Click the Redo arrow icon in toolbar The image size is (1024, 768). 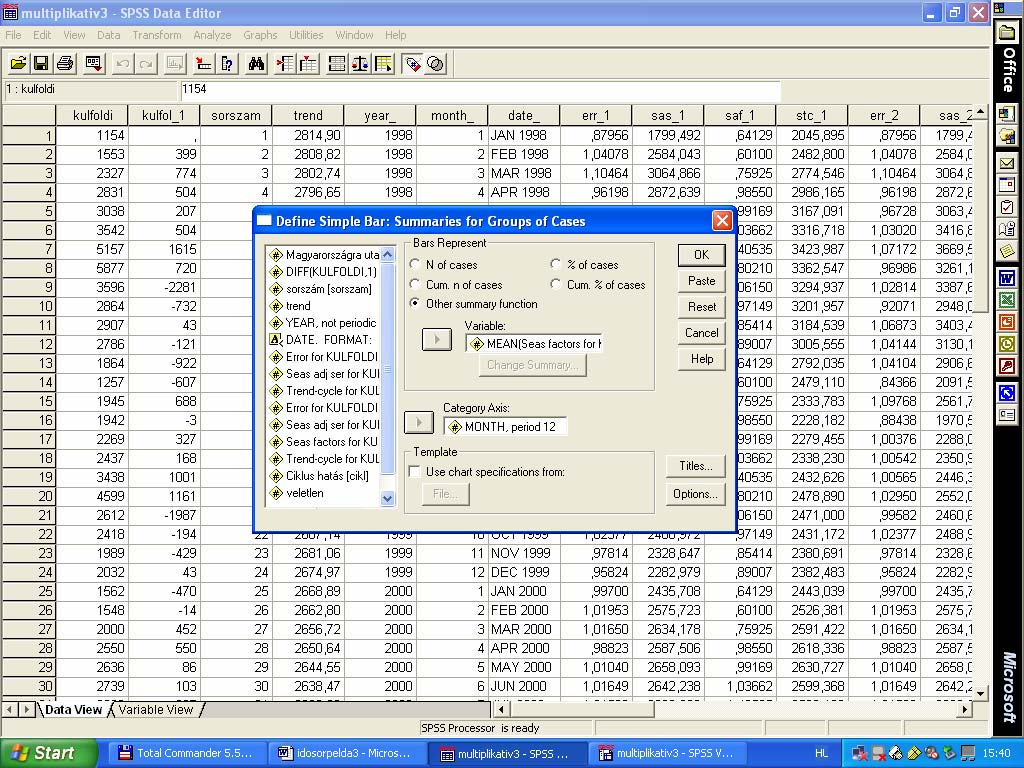point(146,63)
